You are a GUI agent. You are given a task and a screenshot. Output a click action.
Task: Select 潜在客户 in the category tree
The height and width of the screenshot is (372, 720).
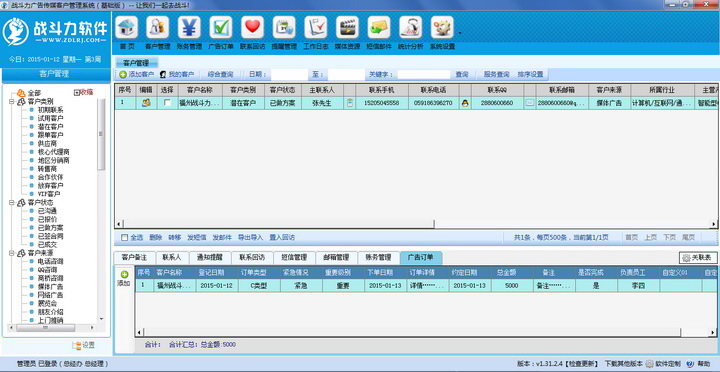(51, 126)
